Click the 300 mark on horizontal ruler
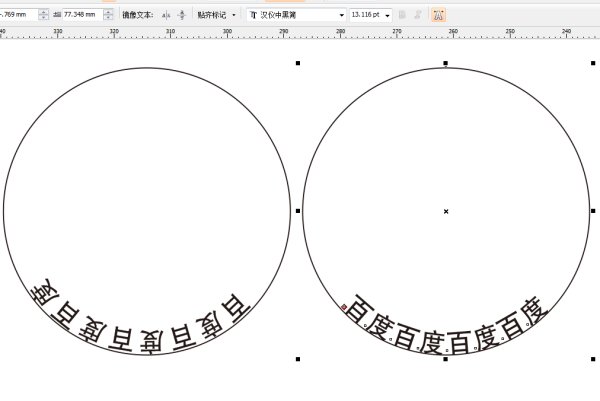This screenshot has width=600, height=401. (227, 31)
